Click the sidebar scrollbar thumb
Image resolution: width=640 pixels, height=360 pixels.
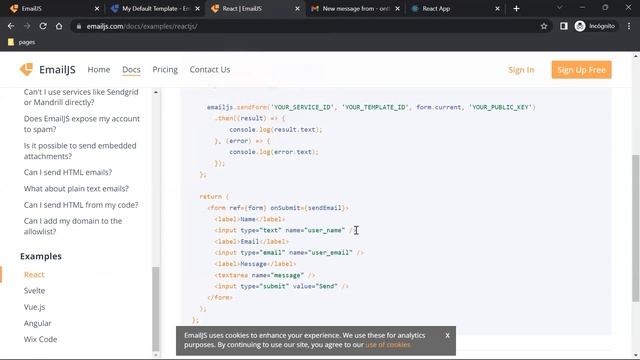[156, 308]
